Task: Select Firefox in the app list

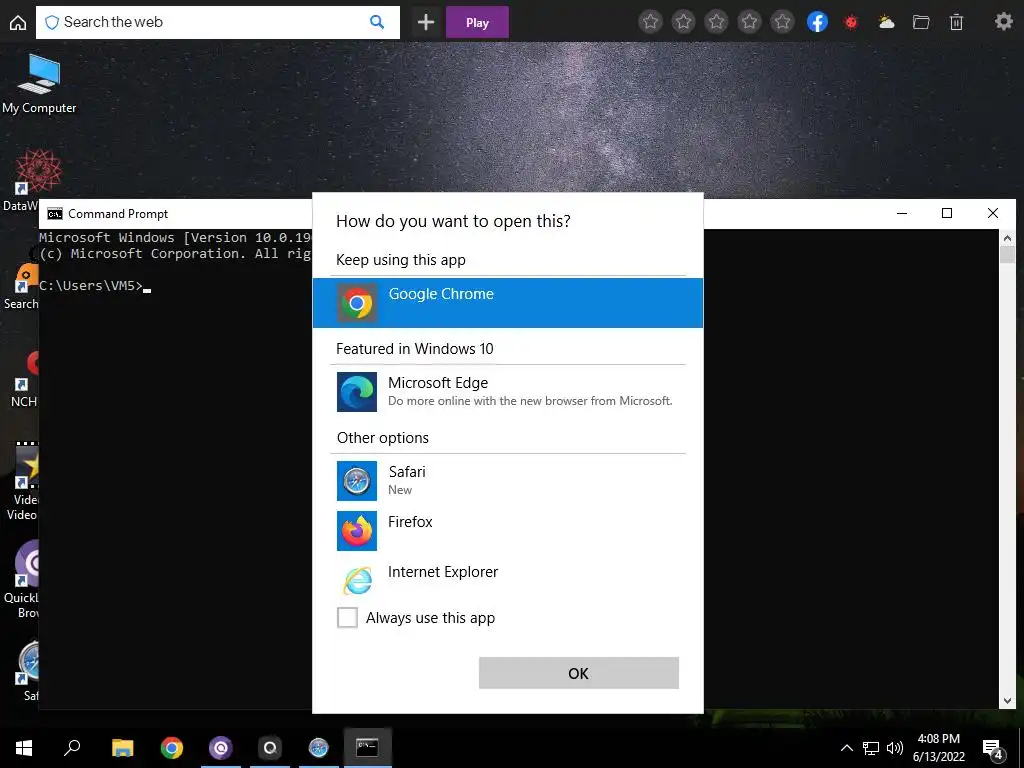Action: (x=507, y=530)
